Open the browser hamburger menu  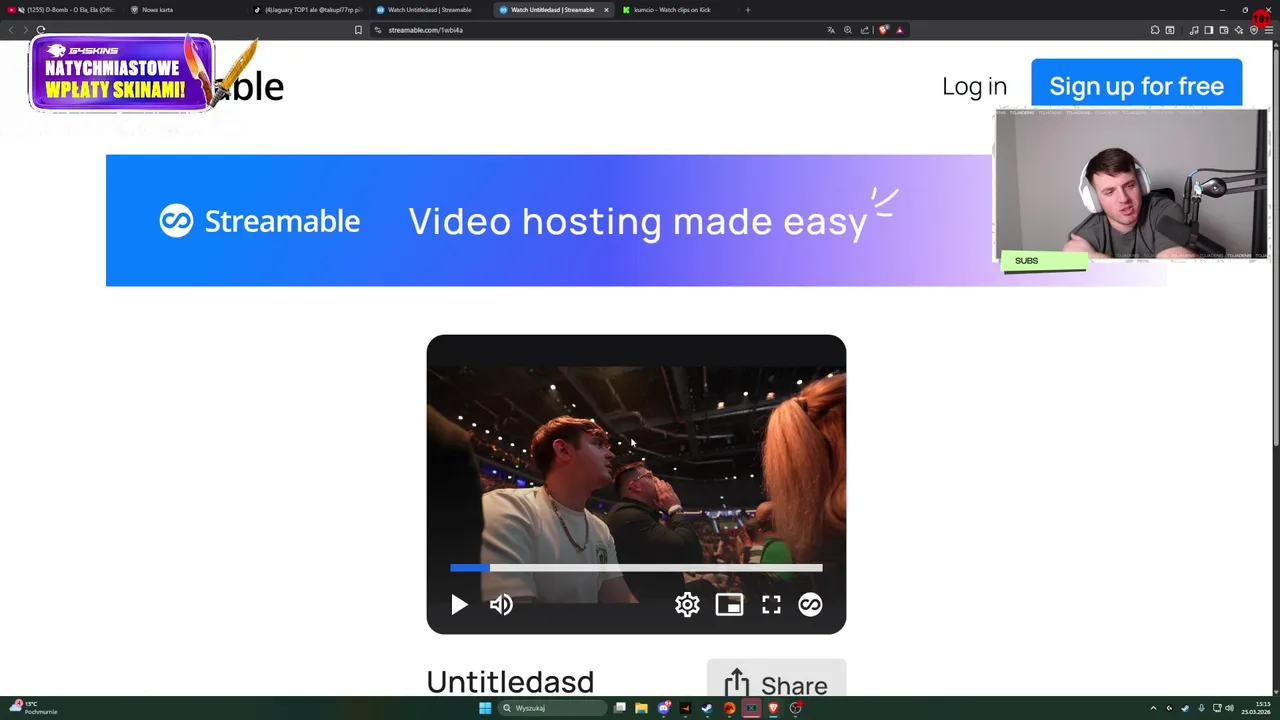click(x=1269, y=30)
